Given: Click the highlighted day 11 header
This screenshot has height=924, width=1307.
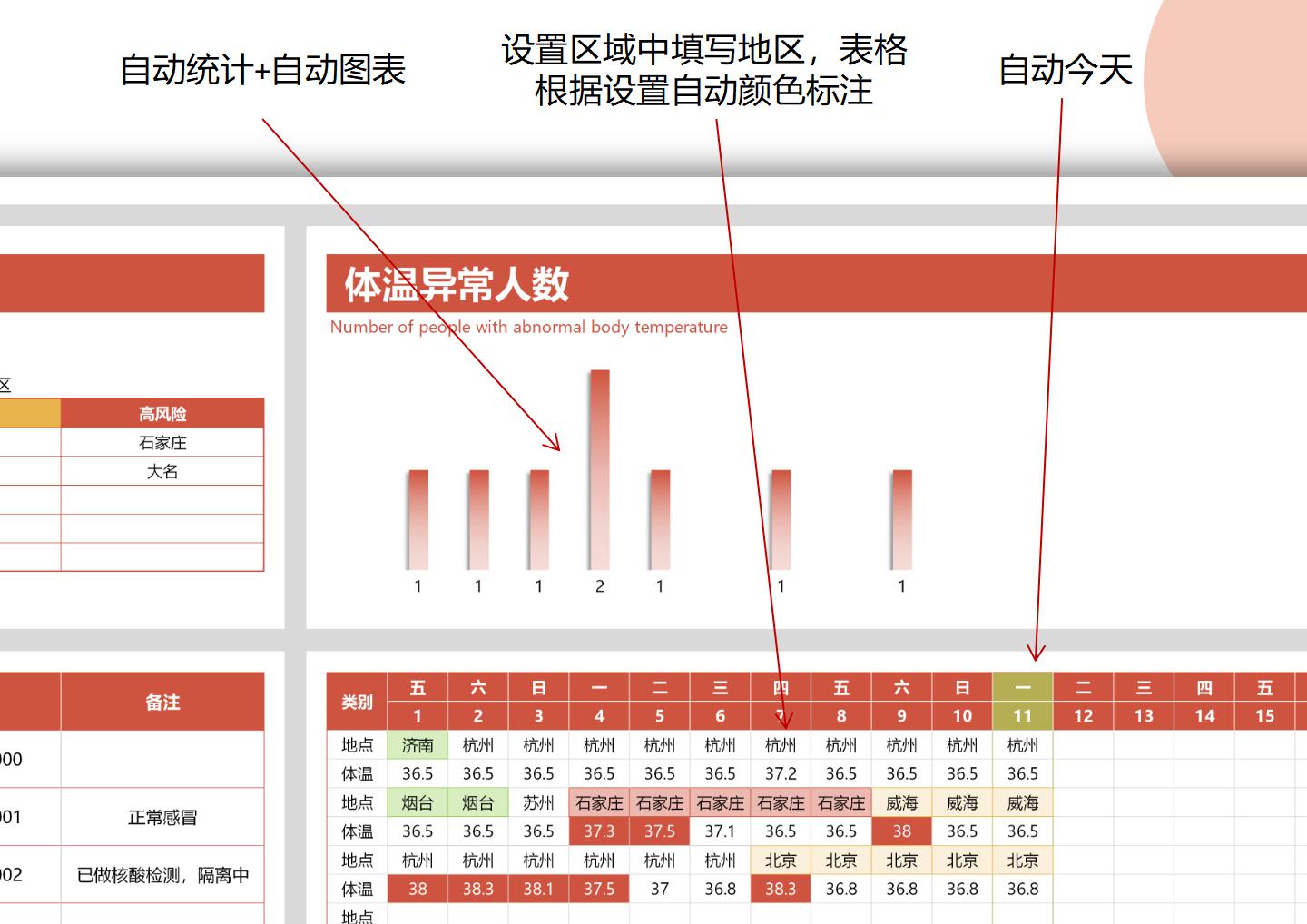Looking at the screenshot, I should 1023,716.
